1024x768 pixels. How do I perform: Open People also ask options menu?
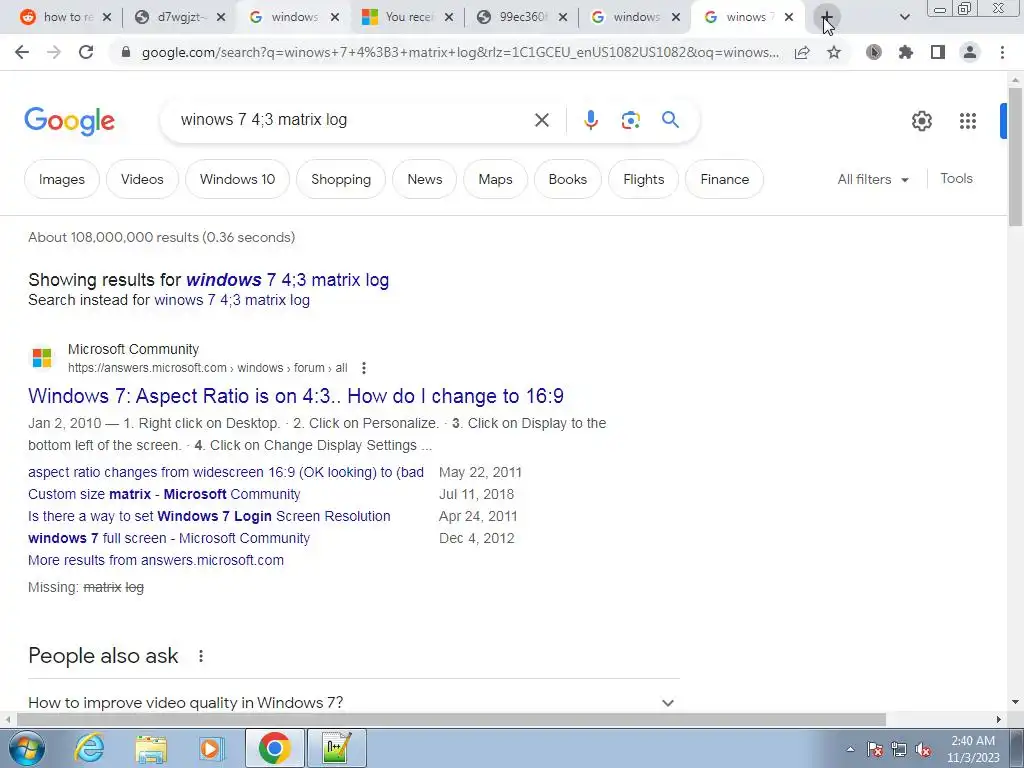[x=201, y=656]
